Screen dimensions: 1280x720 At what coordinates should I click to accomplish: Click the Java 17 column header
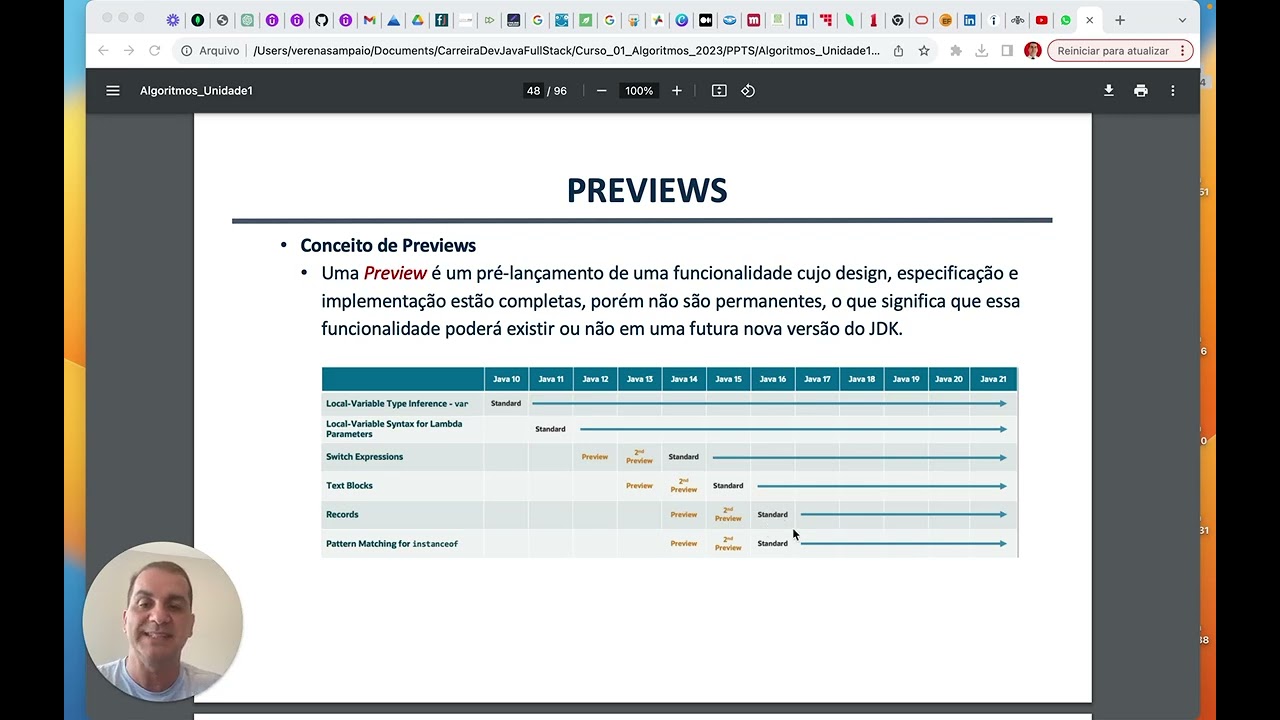(x=817, y=379)
